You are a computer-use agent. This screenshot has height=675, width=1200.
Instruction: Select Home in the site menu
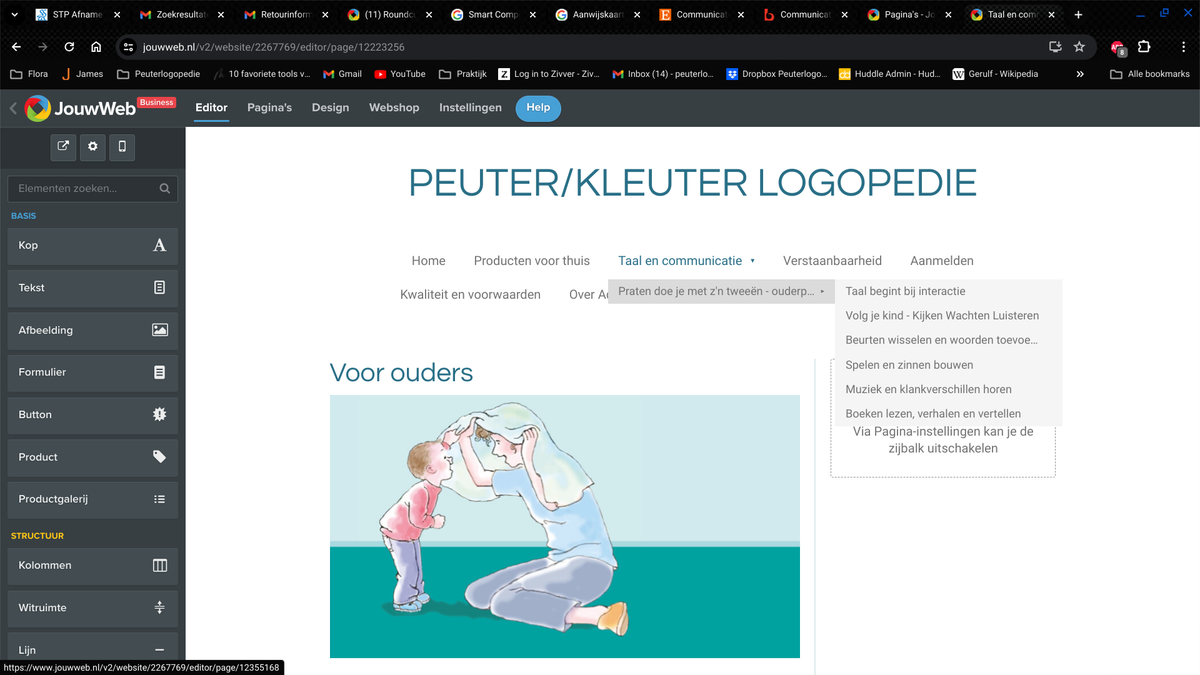click(x=428, y=261)
